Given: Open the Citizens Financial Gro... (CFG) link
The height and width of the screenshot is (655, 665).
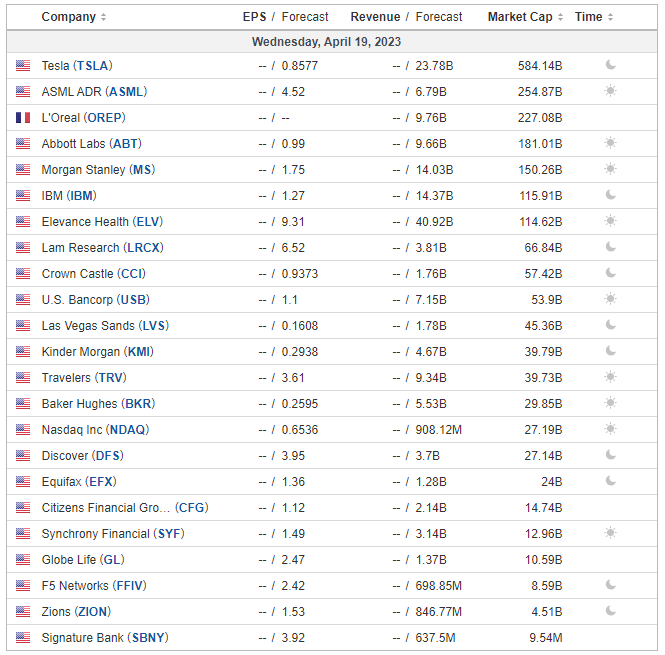Looking at the screenshot, I should [x=125, y=508].
